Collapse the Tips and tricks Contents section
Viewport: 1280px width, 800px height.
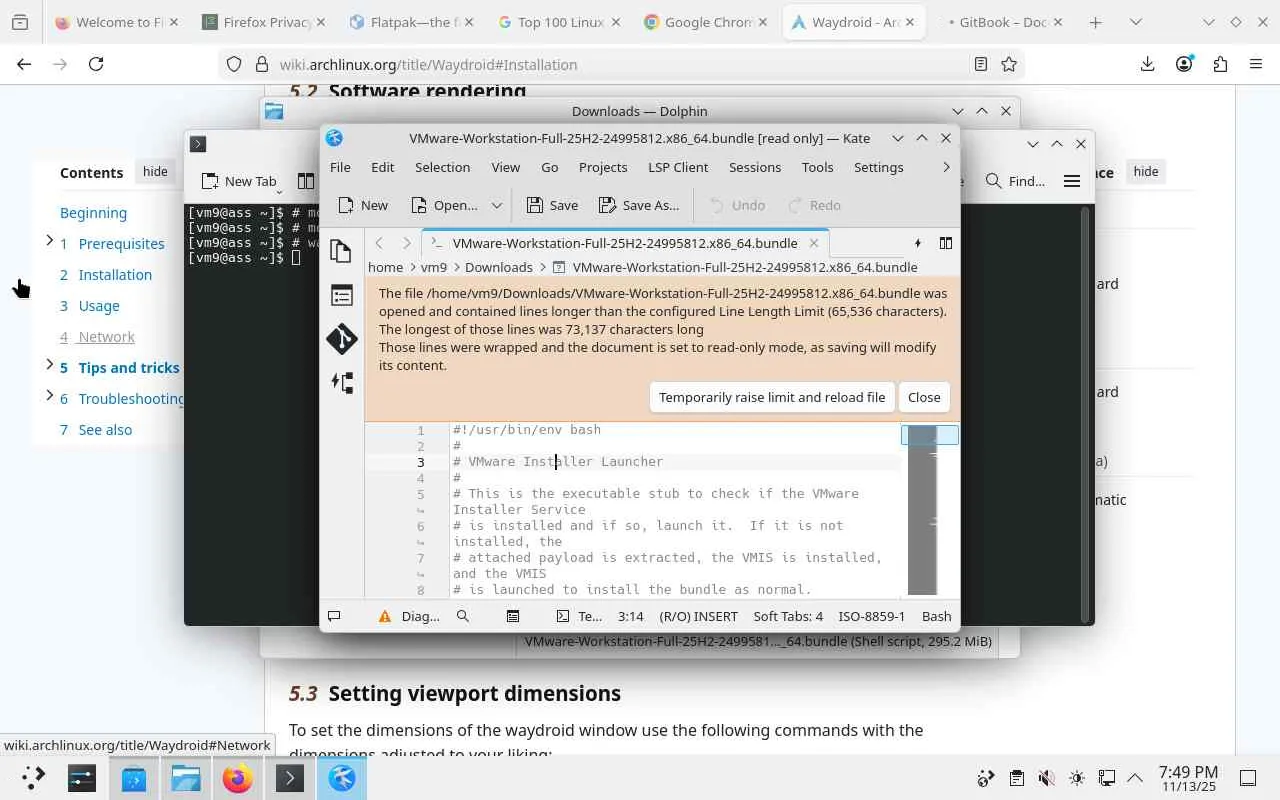[x=50, y=364]
